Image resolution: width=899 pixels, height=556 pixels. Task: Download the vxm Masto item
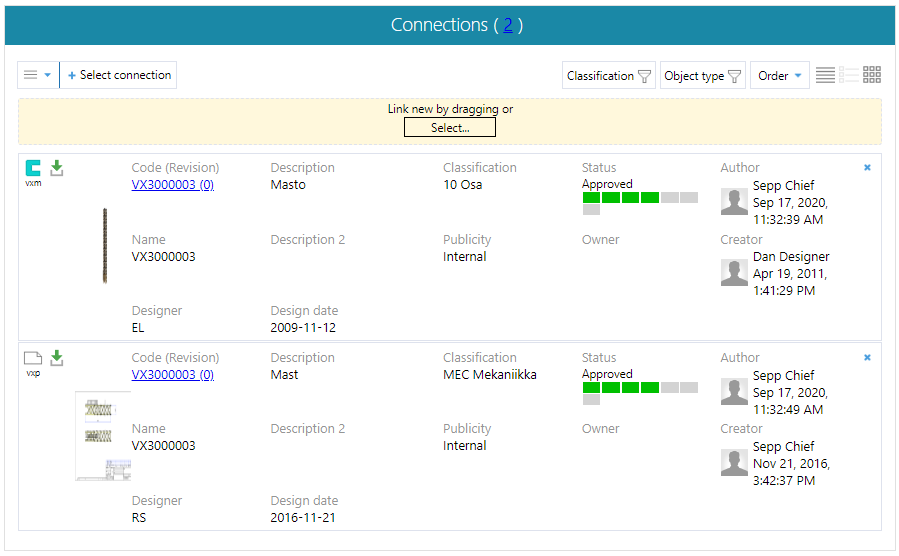point(57,168)
